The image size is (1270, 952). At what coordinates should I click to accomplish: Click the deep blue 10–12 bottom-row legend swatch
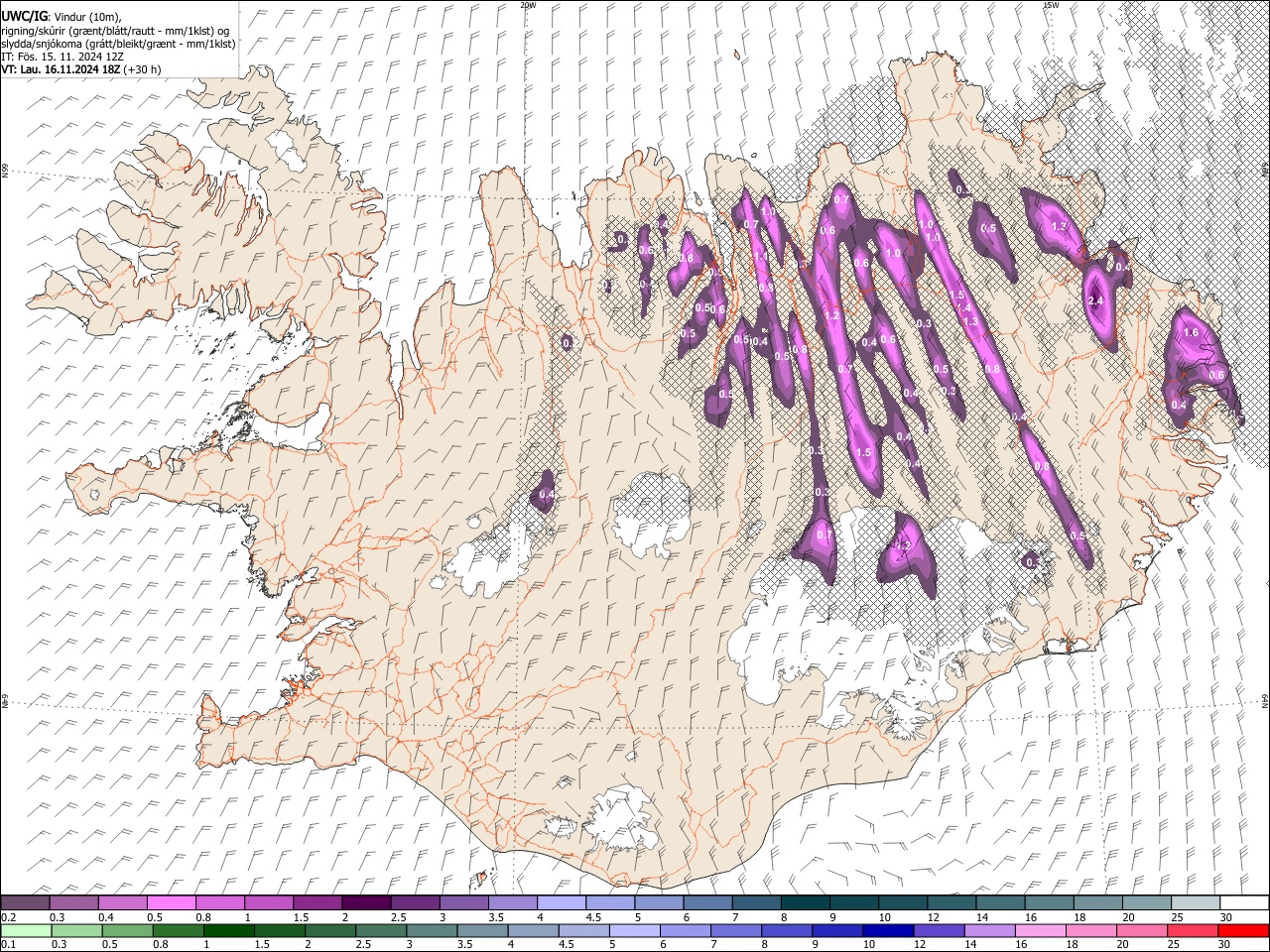[888, 930]
